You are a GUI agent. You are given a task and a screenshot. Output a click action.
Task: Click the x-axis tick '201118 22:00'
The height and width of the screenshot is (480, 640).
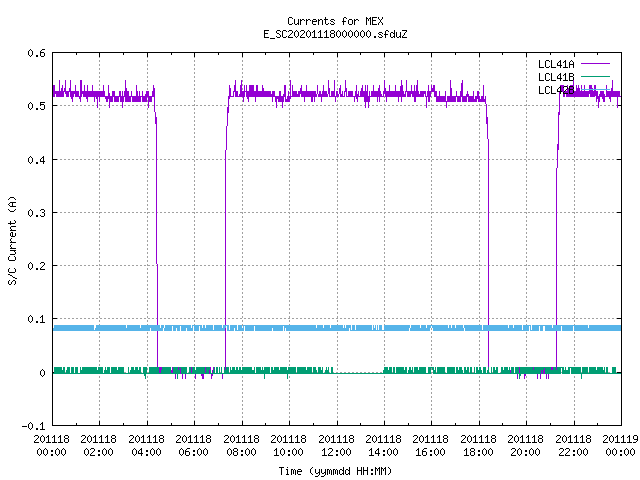[573, 446]
